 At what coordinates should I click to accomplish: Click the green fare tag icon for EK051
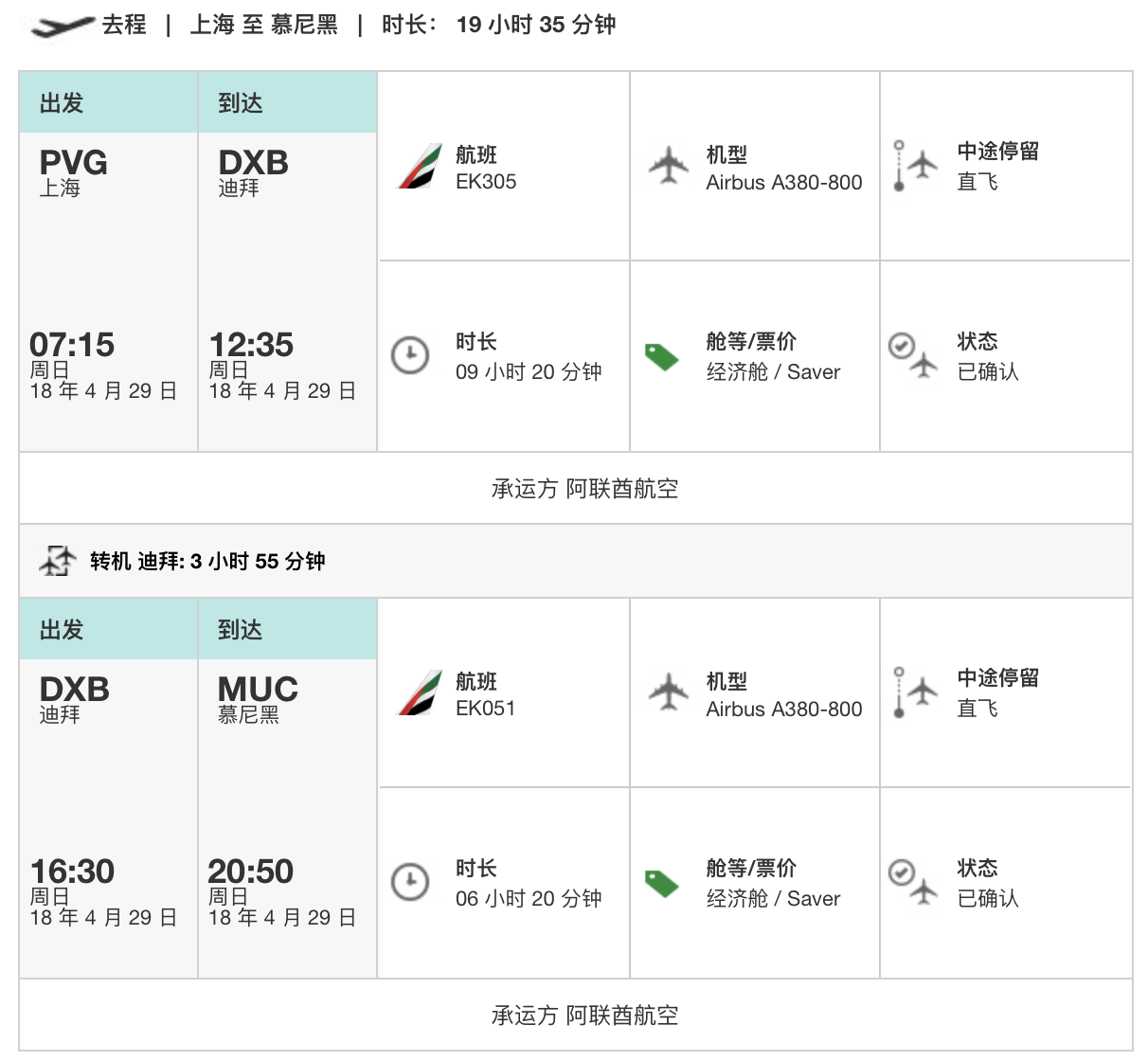point(662,883)
